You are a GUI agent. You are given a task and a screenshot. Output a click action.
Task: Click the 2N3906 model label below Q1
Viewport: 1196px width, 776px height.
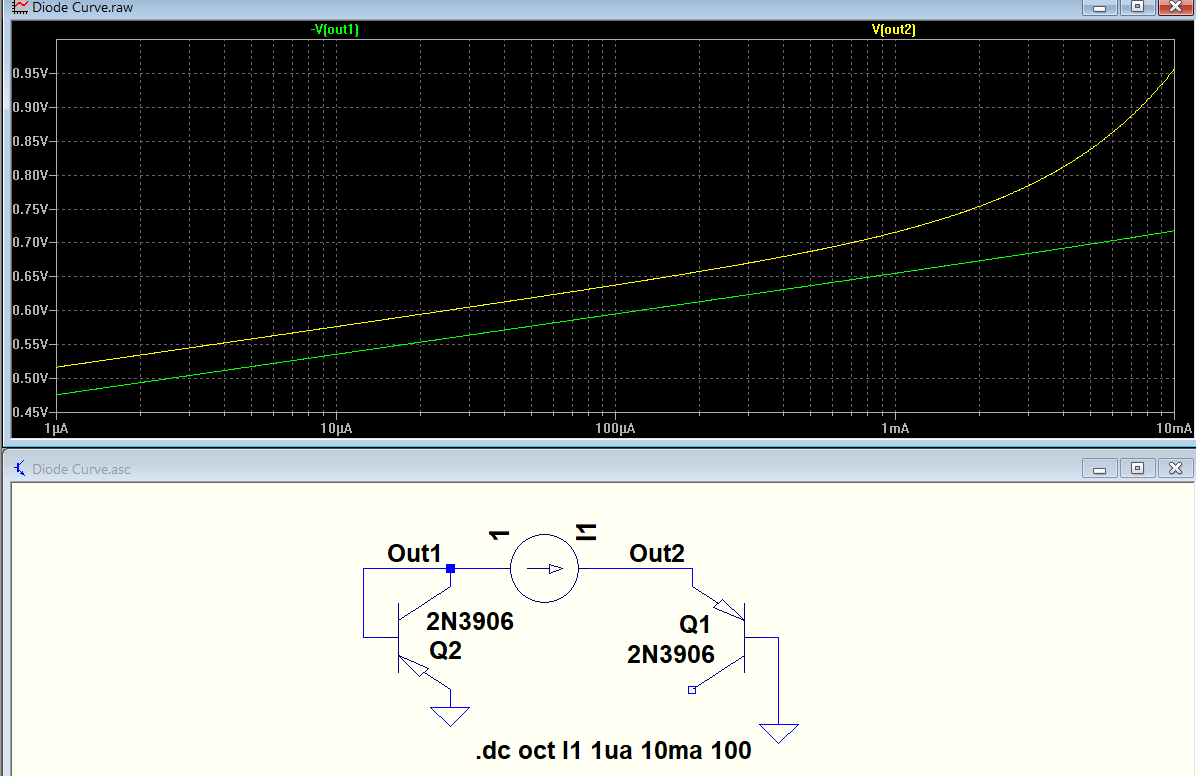point(671,655)
